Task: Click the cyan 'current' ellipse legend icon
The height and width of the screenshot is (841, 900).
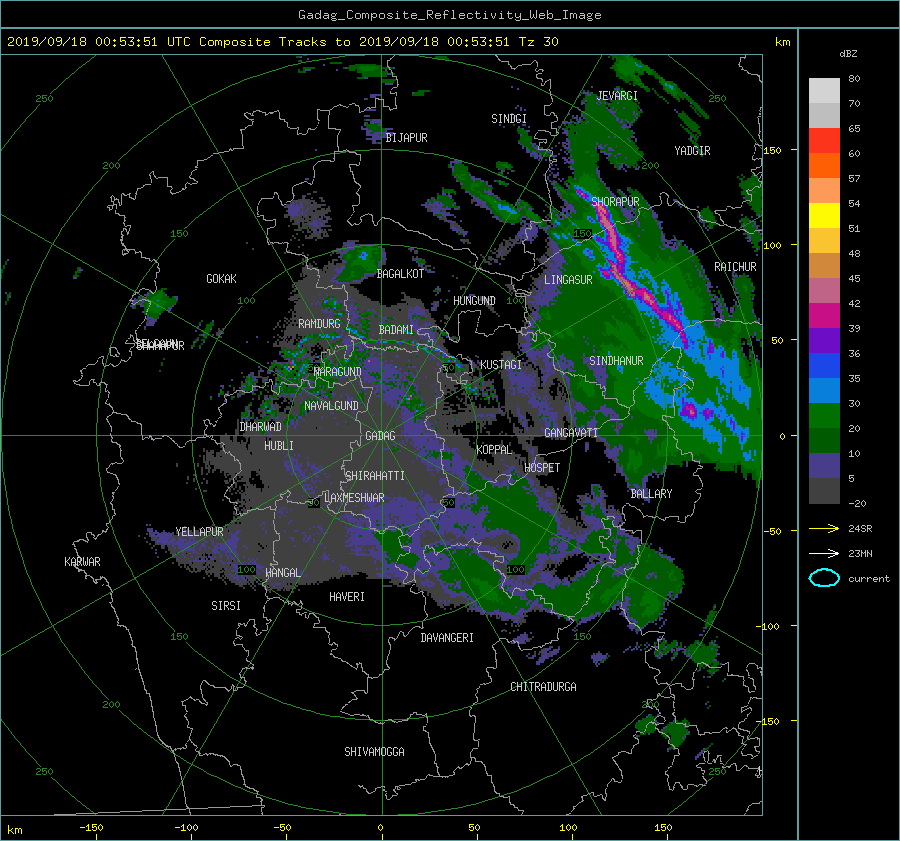Action: coord(824,578)
